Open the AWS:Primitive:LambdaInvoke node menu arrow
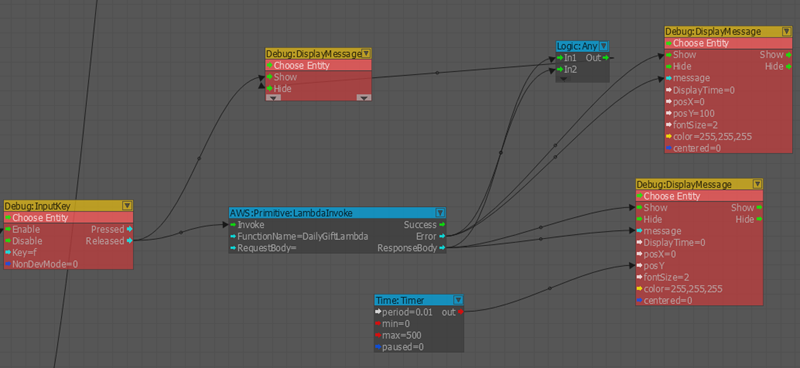Image resolution: width=800 pixels, height=368 pixels. tap(440, 212)
